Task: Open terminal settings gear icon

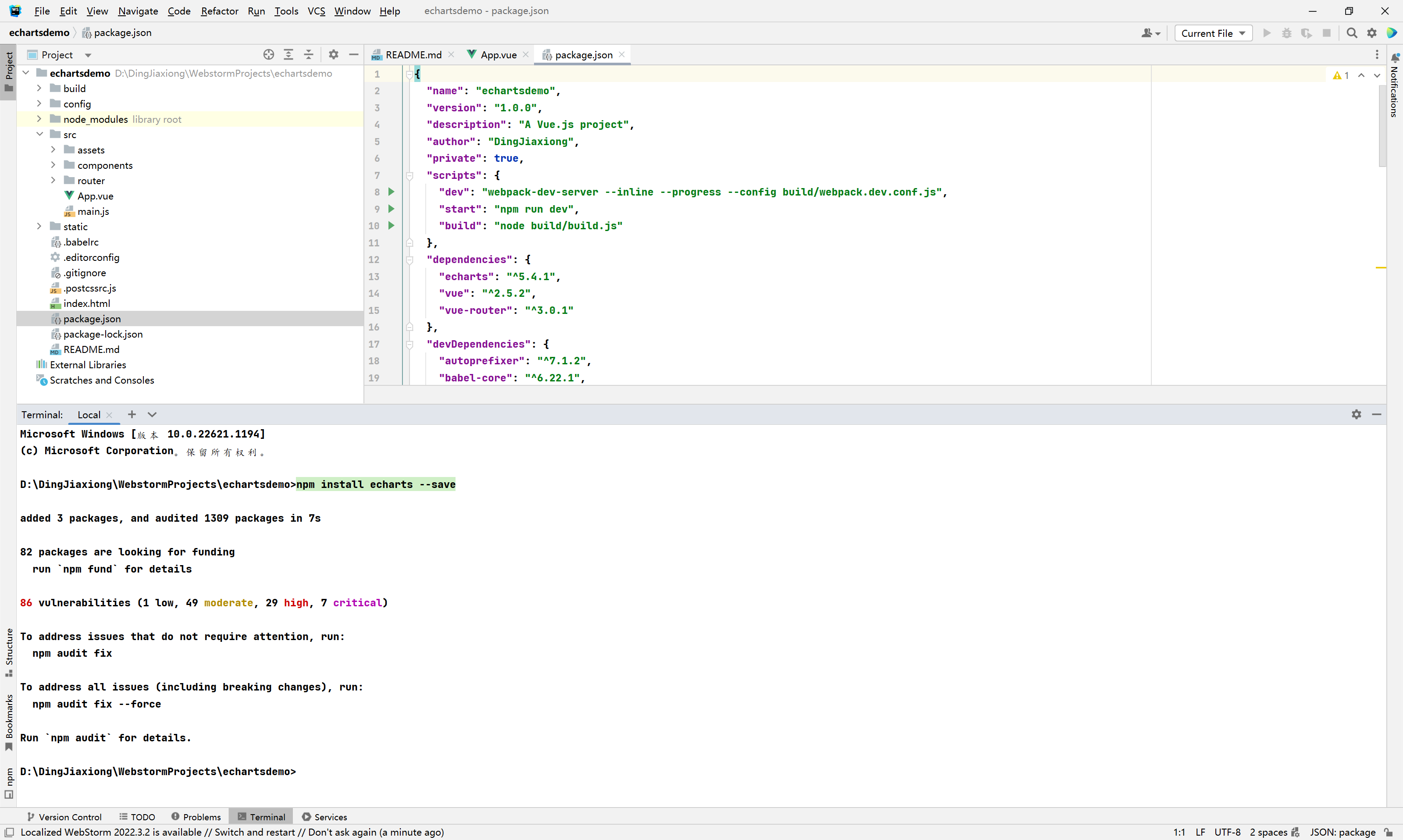Action: [x=1356, y=414]
